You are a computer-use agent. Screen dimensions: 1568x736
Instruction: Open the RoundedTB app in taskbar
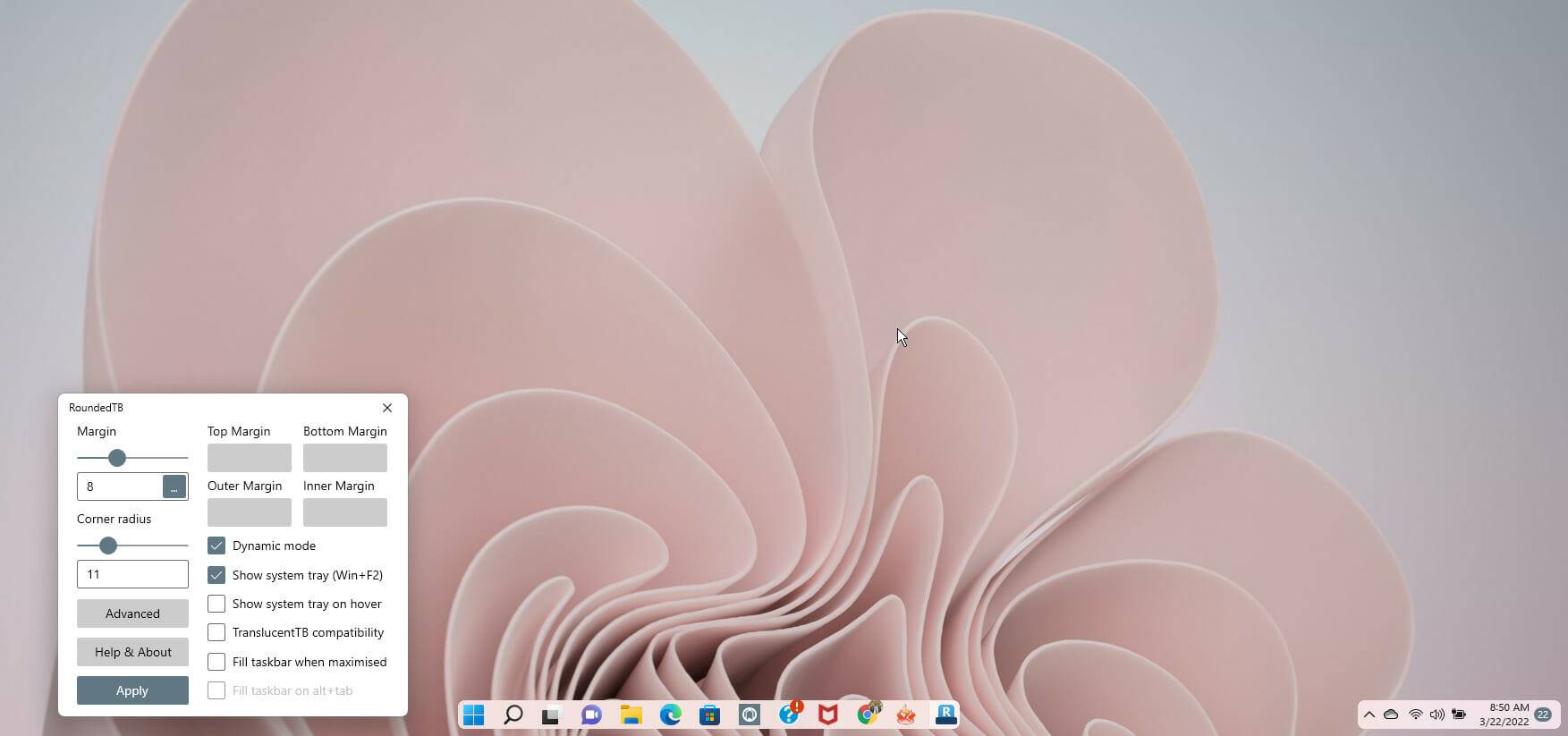[x=945, y=715]
